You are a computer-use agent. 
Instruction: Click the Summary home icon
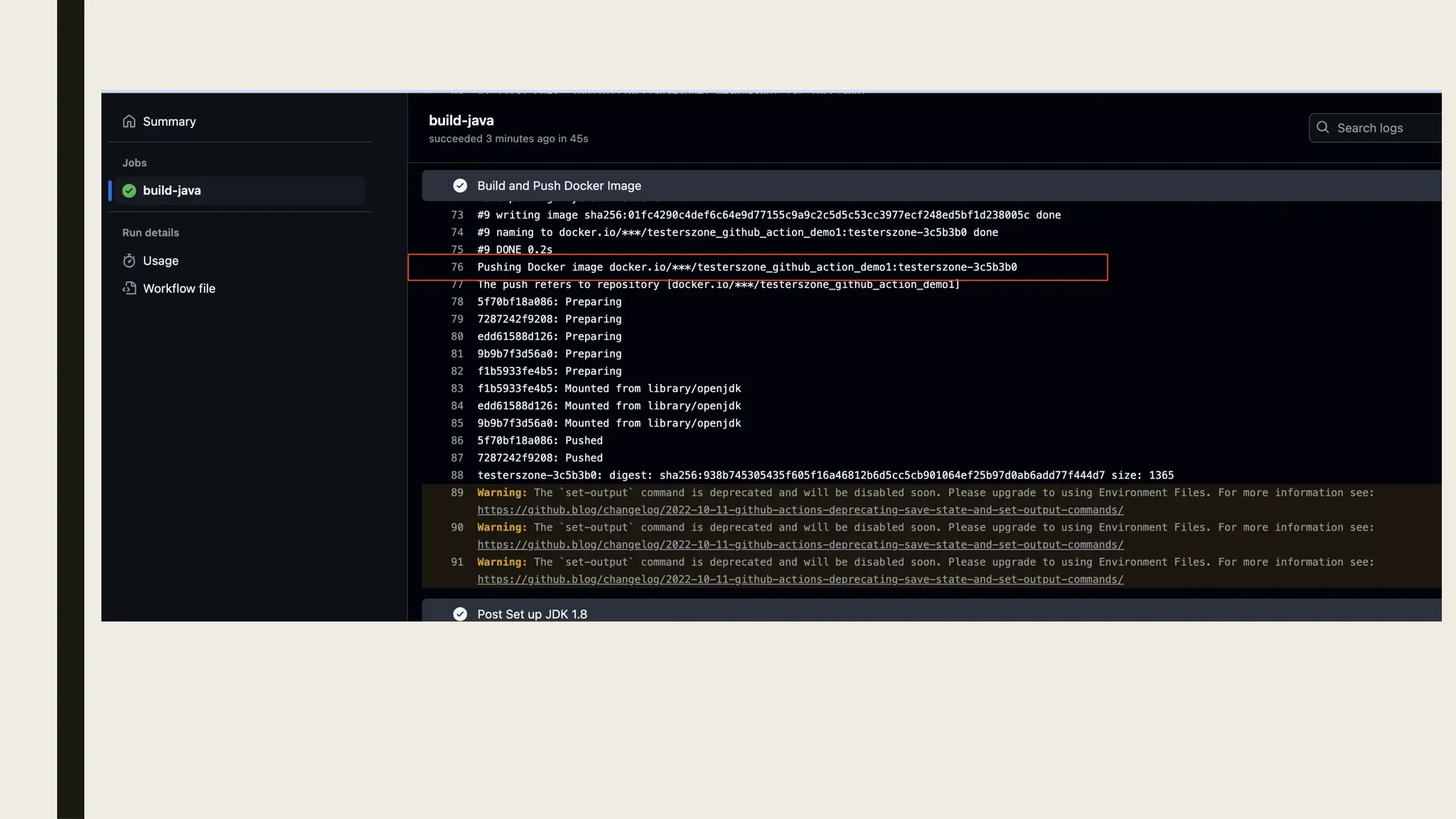129,122
